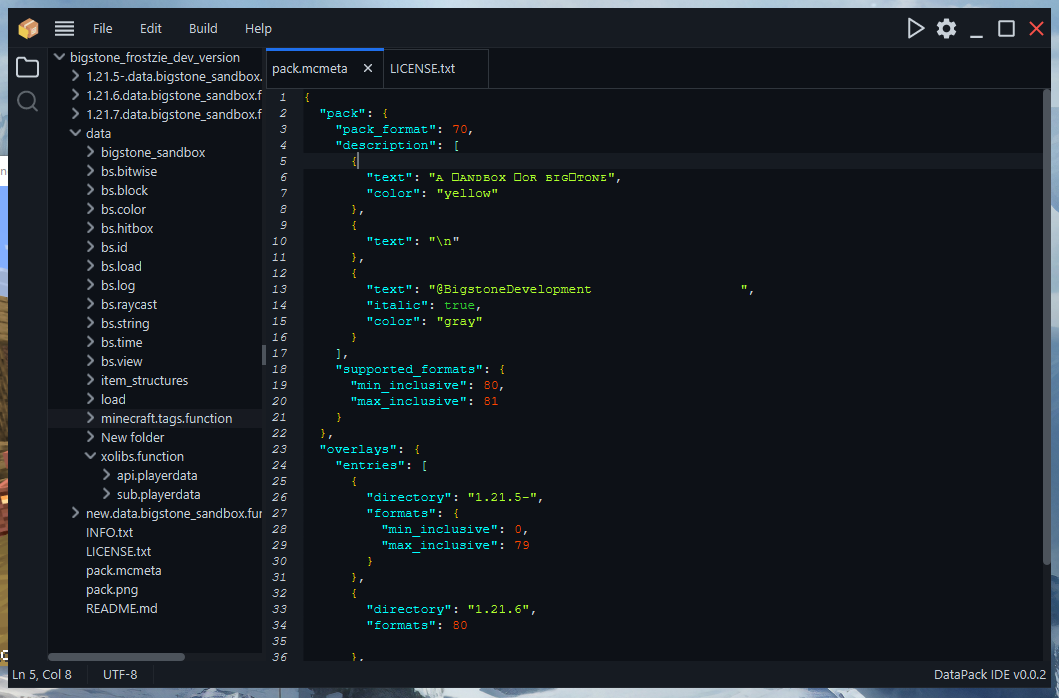1059x698 pixels.
Task: Maximize the DataPack IDE window
Action: 1006,28
